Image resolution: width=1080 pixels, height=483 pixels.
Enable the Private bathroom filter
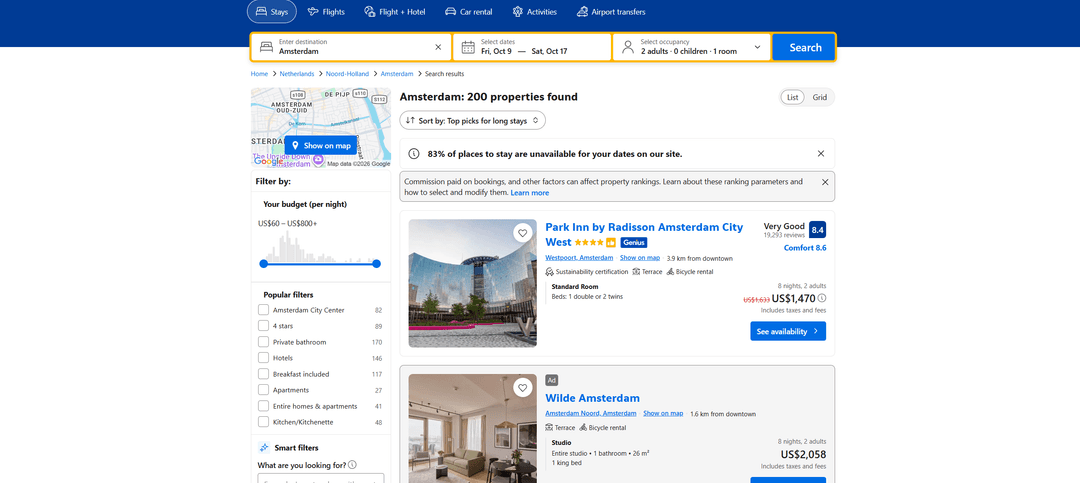pos(263,342)
